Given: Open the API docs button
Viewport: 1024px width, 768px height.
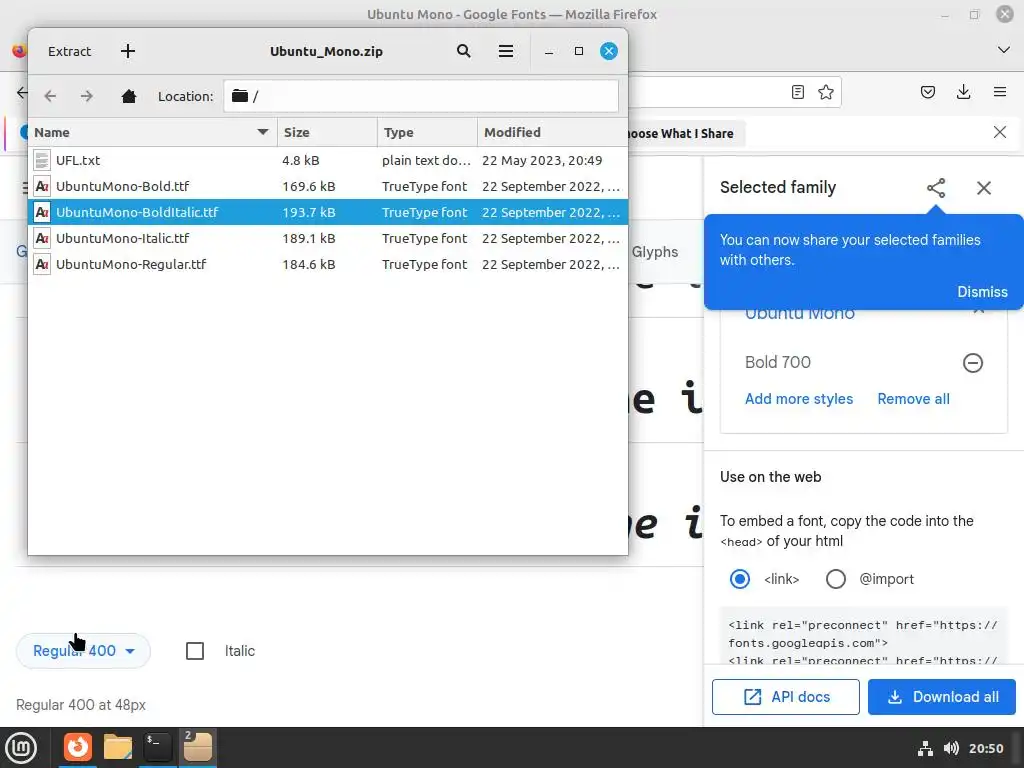Looking at the screenshot, I should (x=786, y=697).
